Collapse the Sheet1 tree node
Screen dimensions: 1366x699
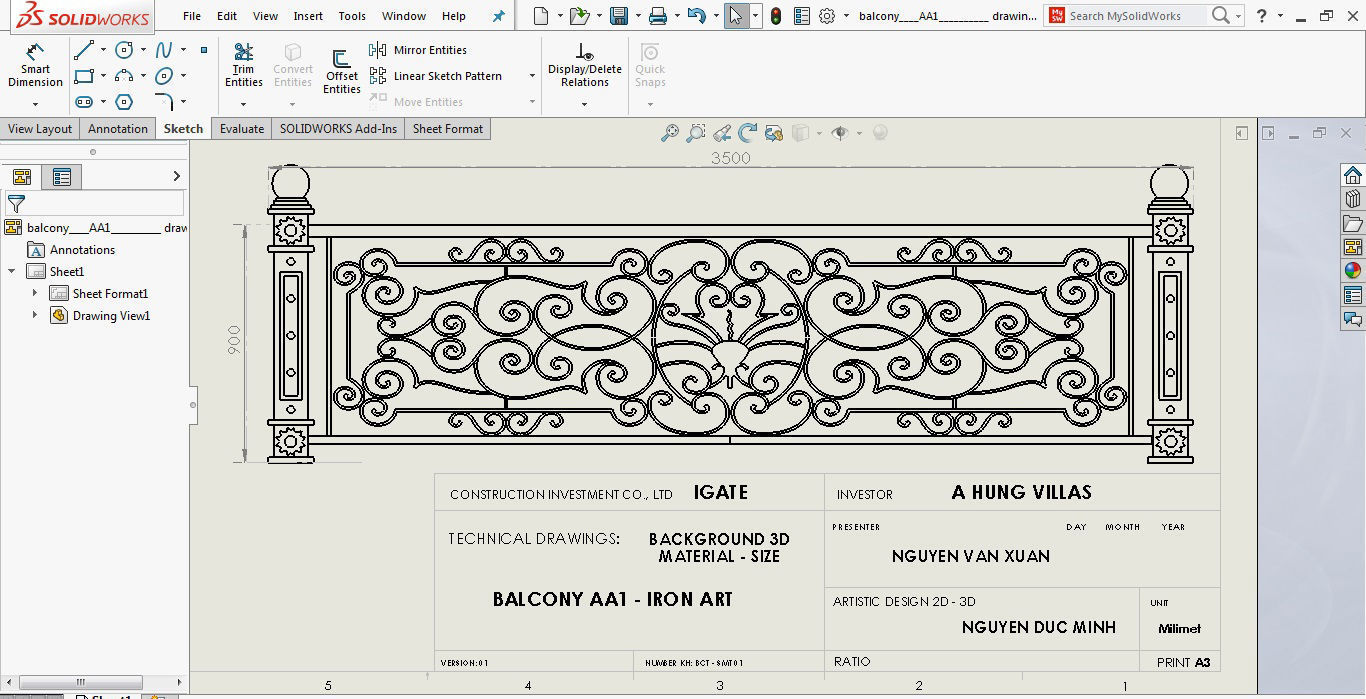click(x=12, y=271)
